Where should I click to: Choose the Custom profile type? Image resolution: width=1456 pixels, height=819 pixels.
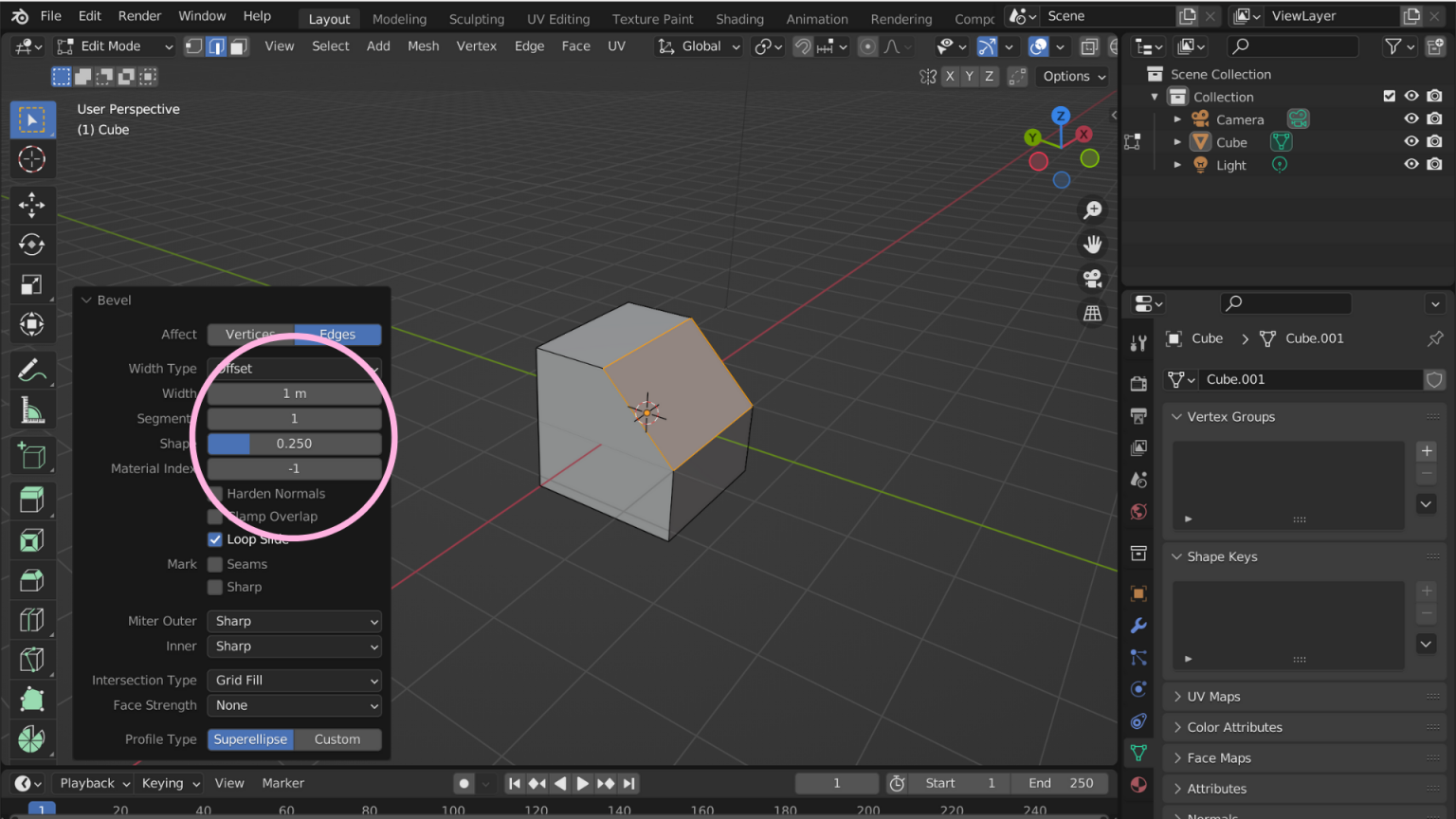coord(337,739)
